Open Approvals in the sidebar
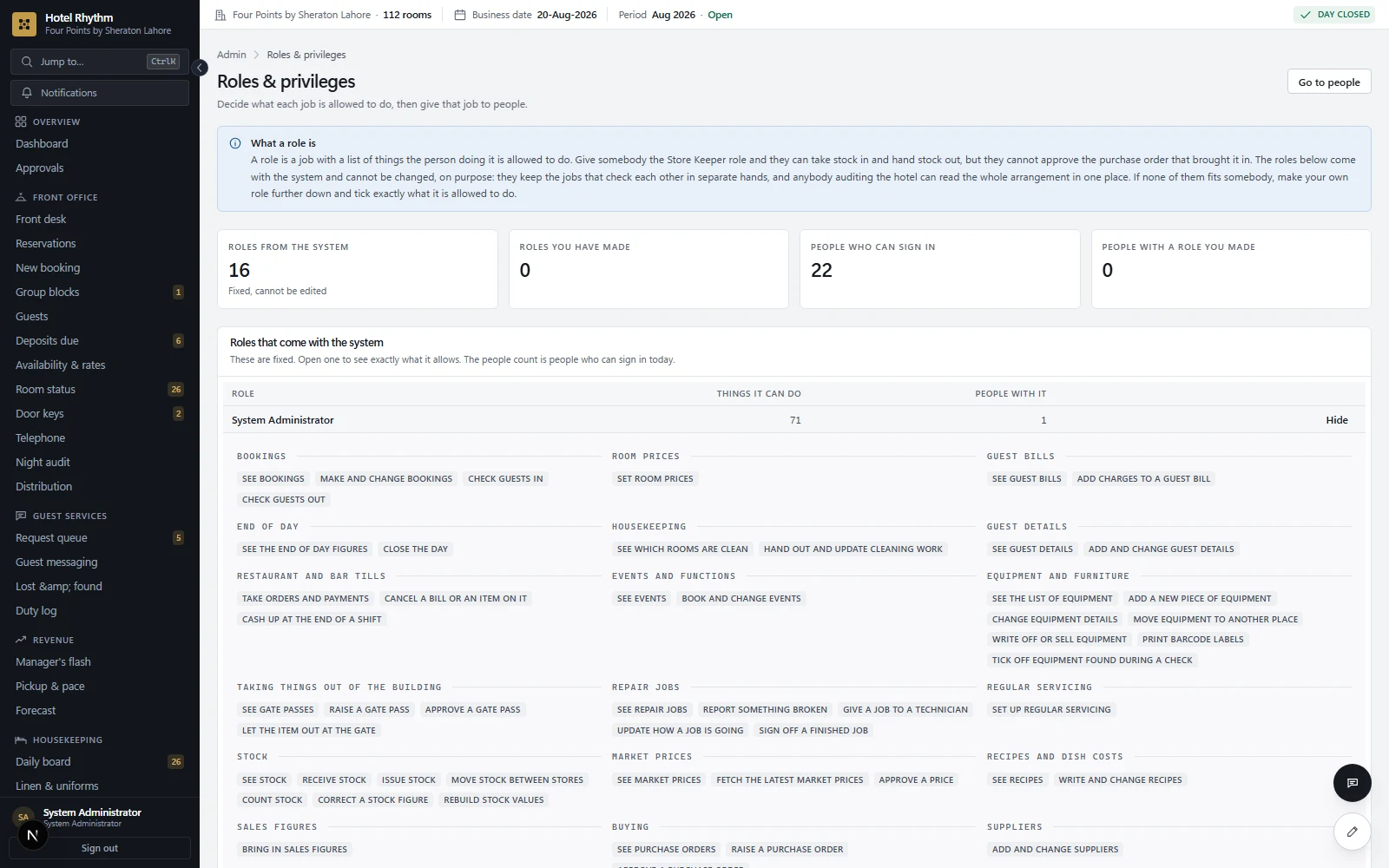Image resolution: width=1389 pixels, height=868 pixels. [100, 168]
